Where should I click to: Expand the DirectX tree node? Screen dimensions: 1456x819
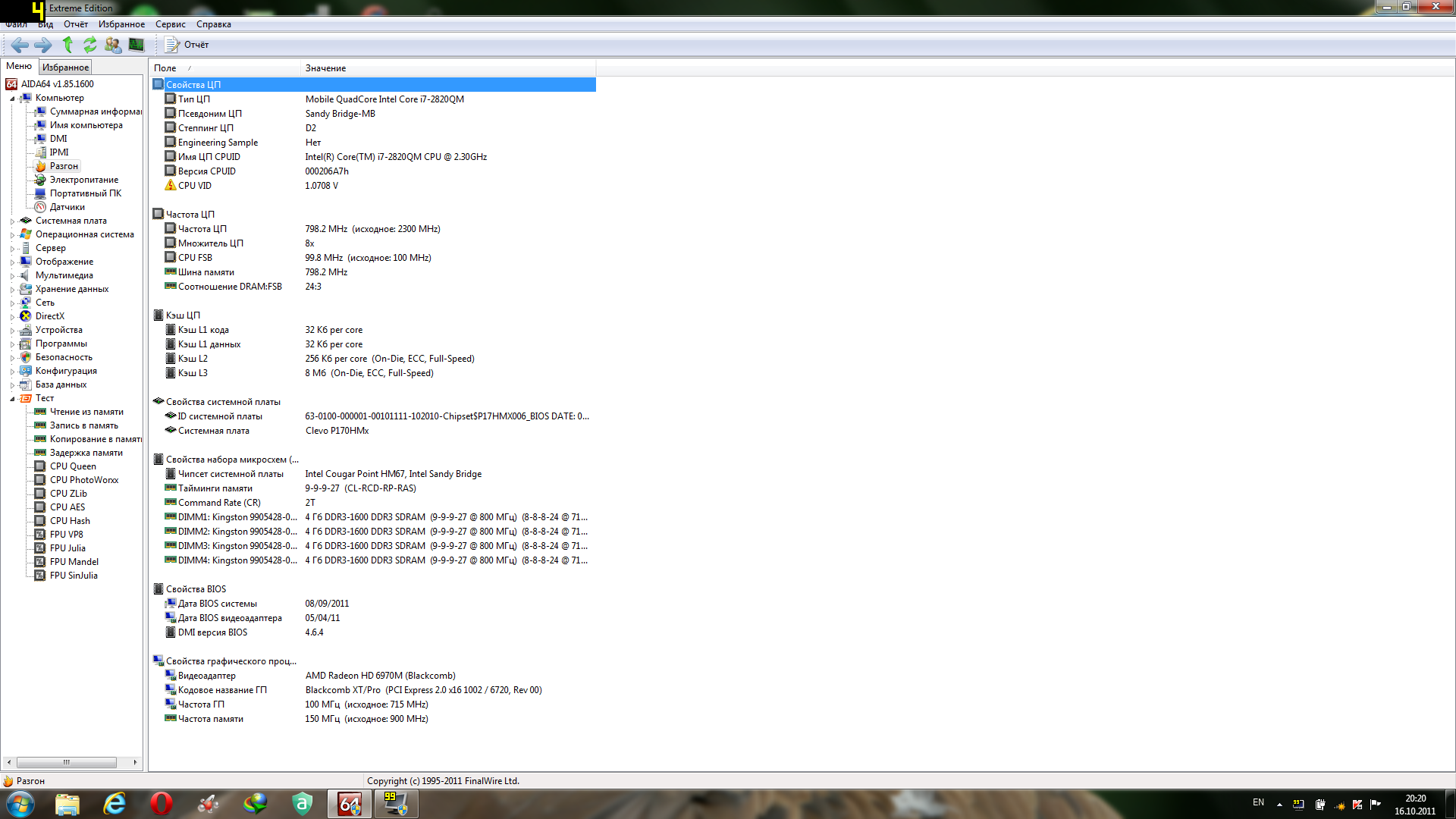click(x=13, y=317)
